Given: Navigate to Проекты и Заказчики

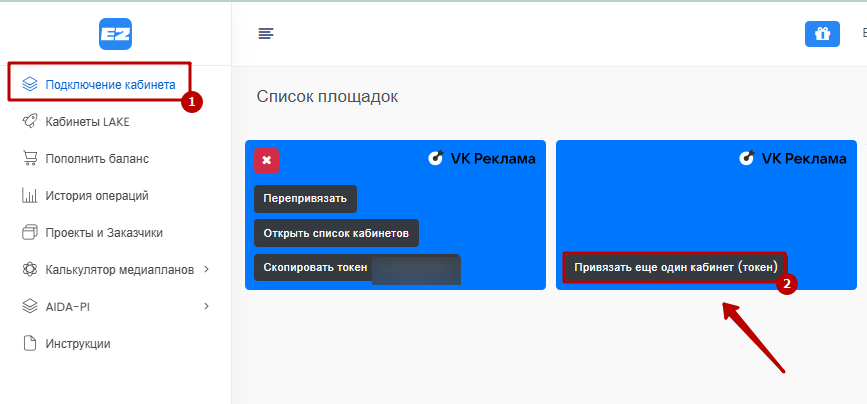Looking at the screenshot, I should 104,233.
